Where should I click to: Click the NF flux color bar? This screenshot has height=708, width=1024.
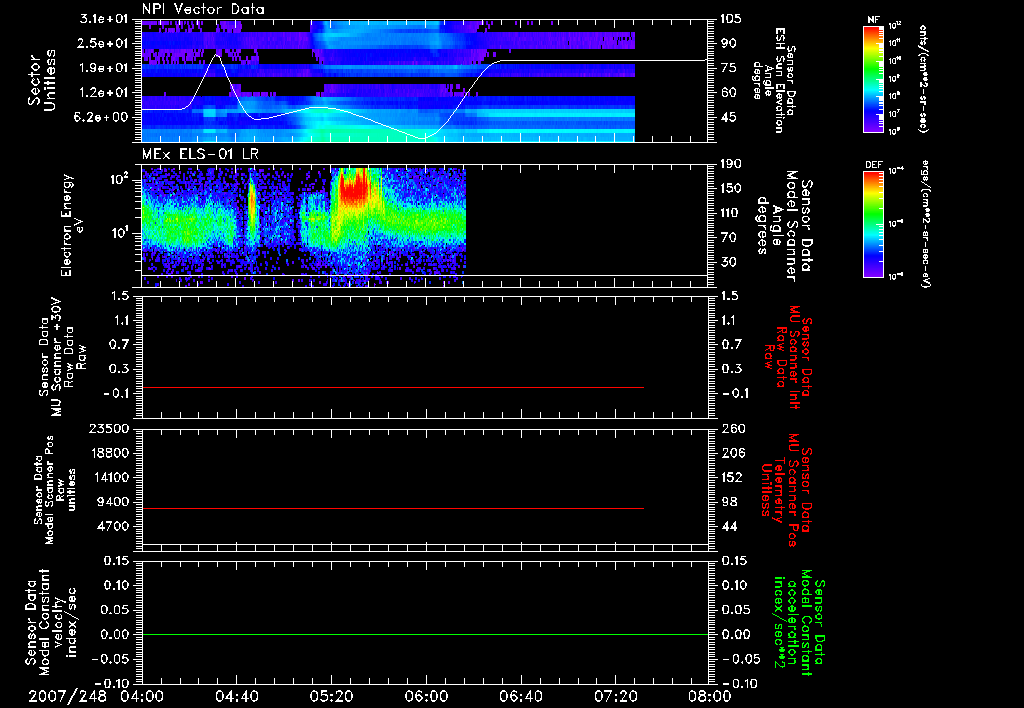click(873, 79)
